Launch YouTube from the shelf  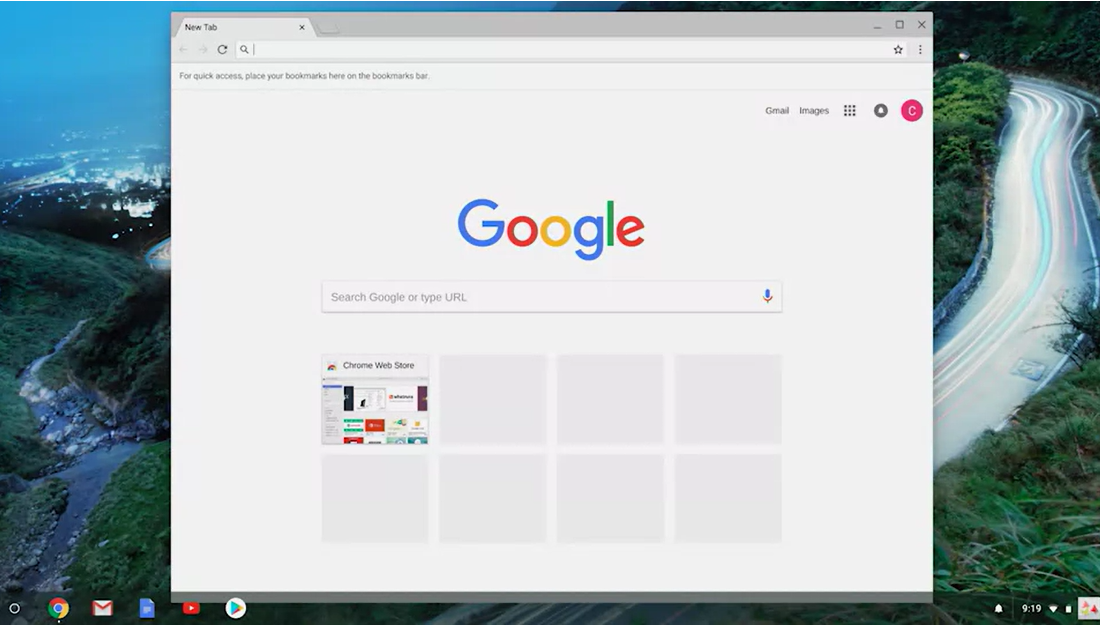(191, 608)
